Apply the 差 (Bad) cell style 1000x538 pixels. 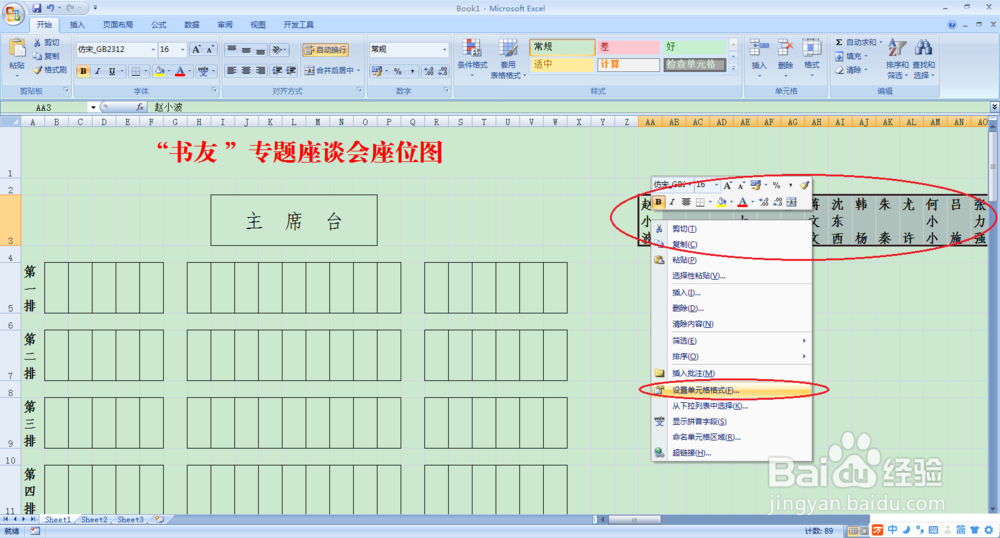[x=628, y=47]
